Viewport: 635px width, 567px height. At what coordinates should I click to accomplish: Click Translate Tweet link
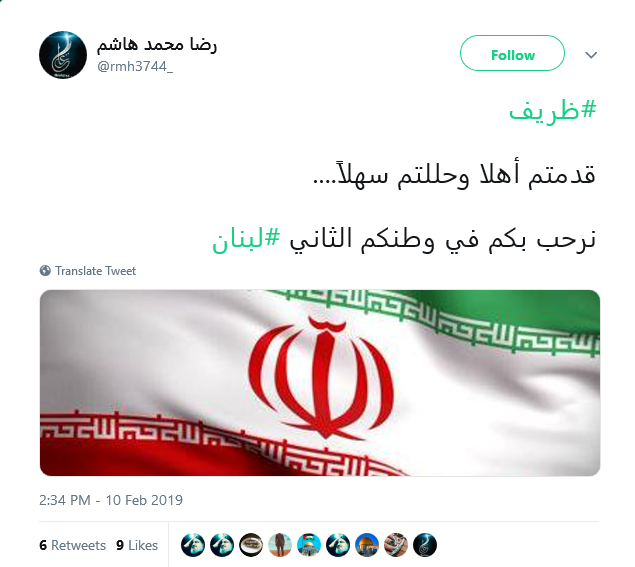(x=95, y=271)
